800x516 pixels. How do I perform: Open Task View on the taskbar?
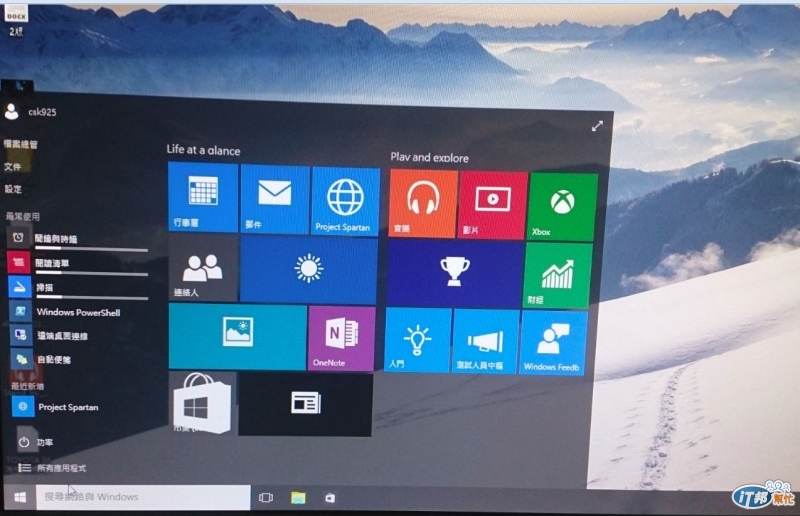tap(266, 498)
